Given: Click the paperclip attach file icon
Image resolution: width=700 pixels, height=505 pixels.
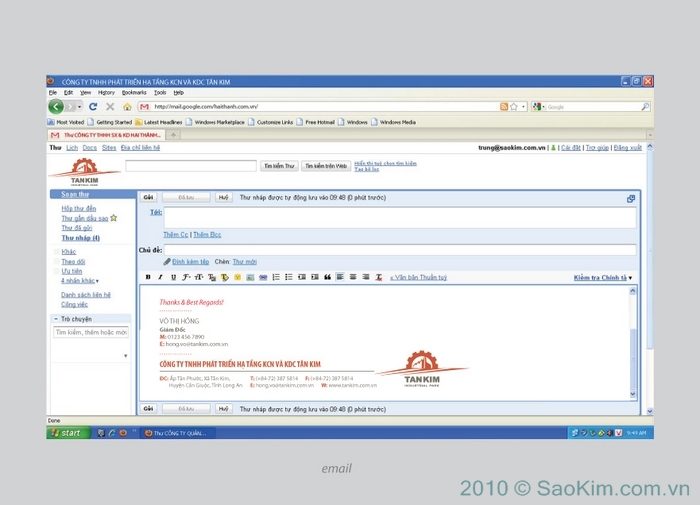Looking at the screenshot, I should pos(167,261).
